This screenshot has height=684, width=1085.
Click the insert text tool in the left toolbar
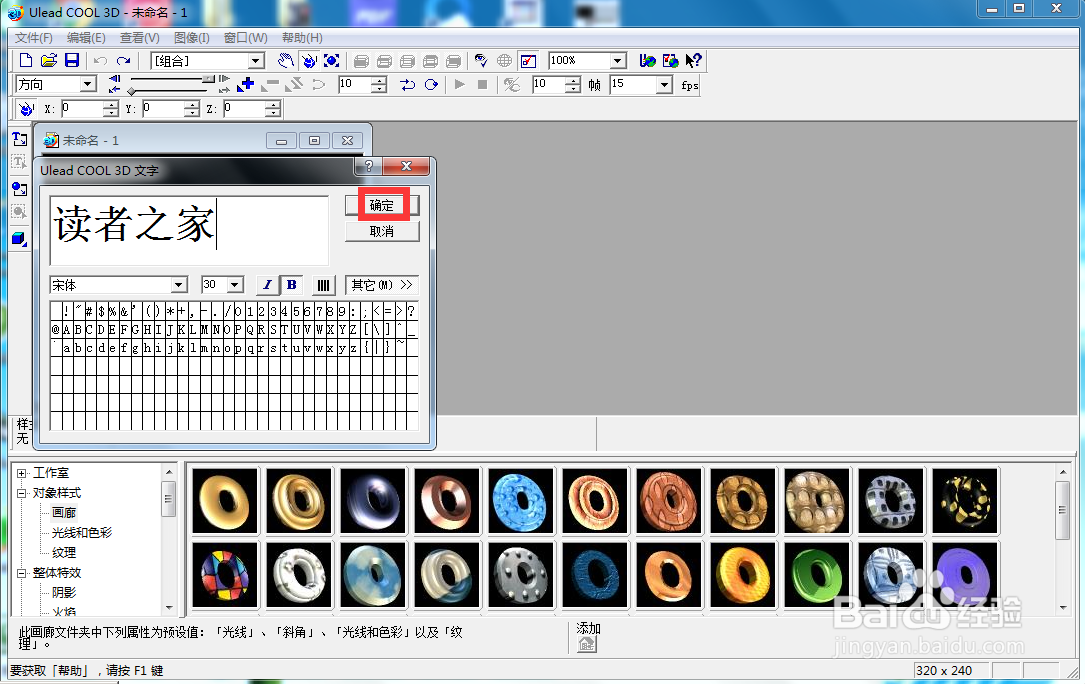click(x=19, y=139)
